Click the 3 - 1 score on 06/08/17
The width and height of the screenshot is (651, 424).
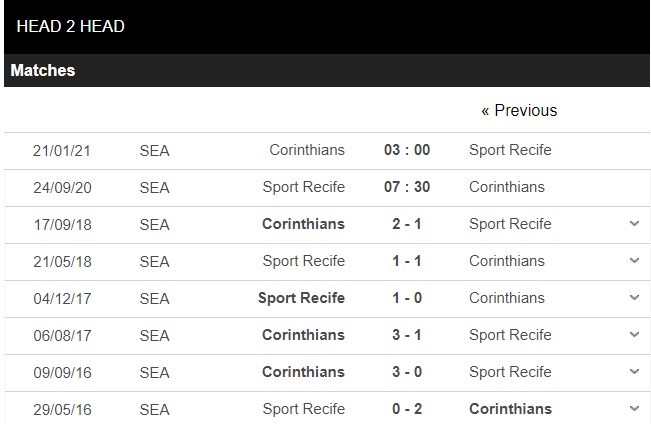pos(407,335)
